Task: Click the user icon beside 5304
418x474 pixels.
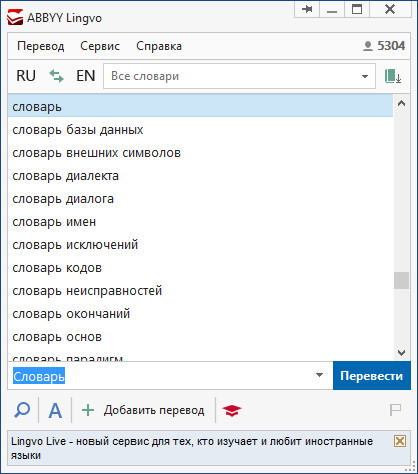Action: coord(367,46)
